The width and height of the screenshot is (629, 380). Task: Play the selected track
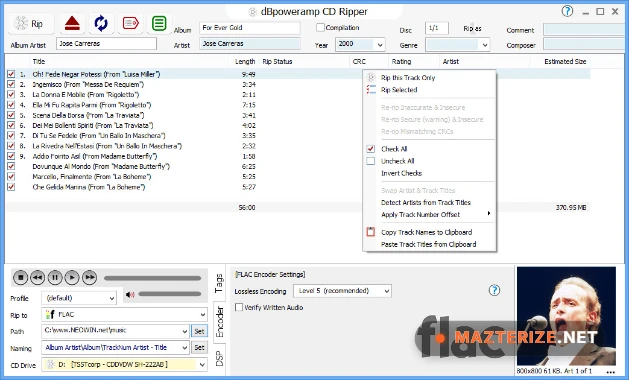point(72,277)
